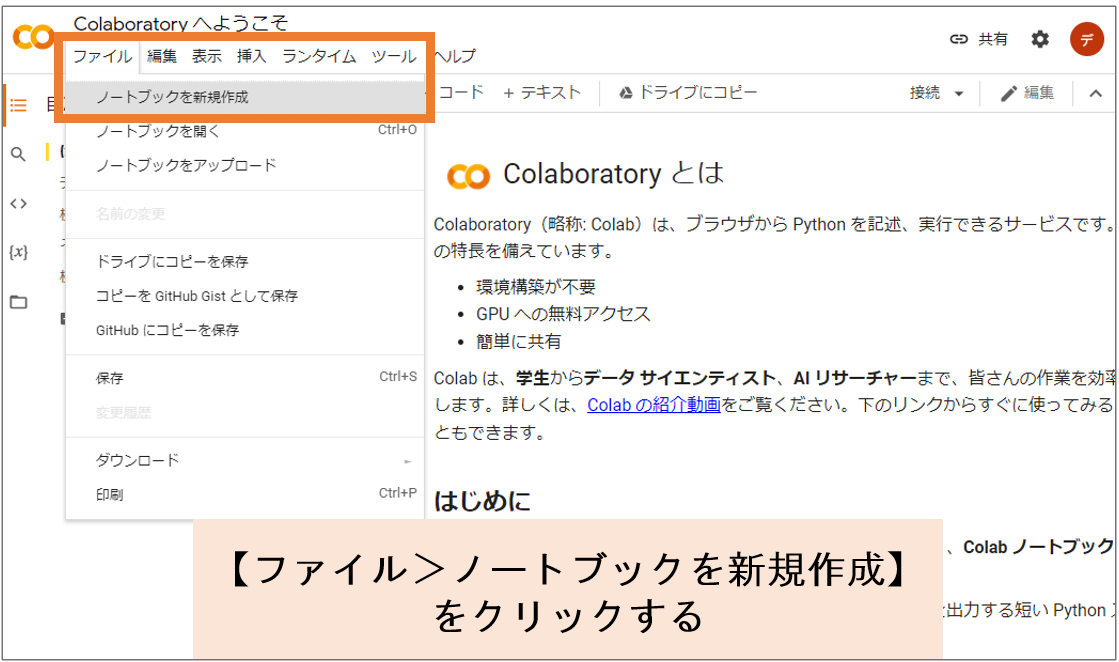Open the code snippets panel
The width and height of the screenshot is (1119, 662).
(18, 203)
